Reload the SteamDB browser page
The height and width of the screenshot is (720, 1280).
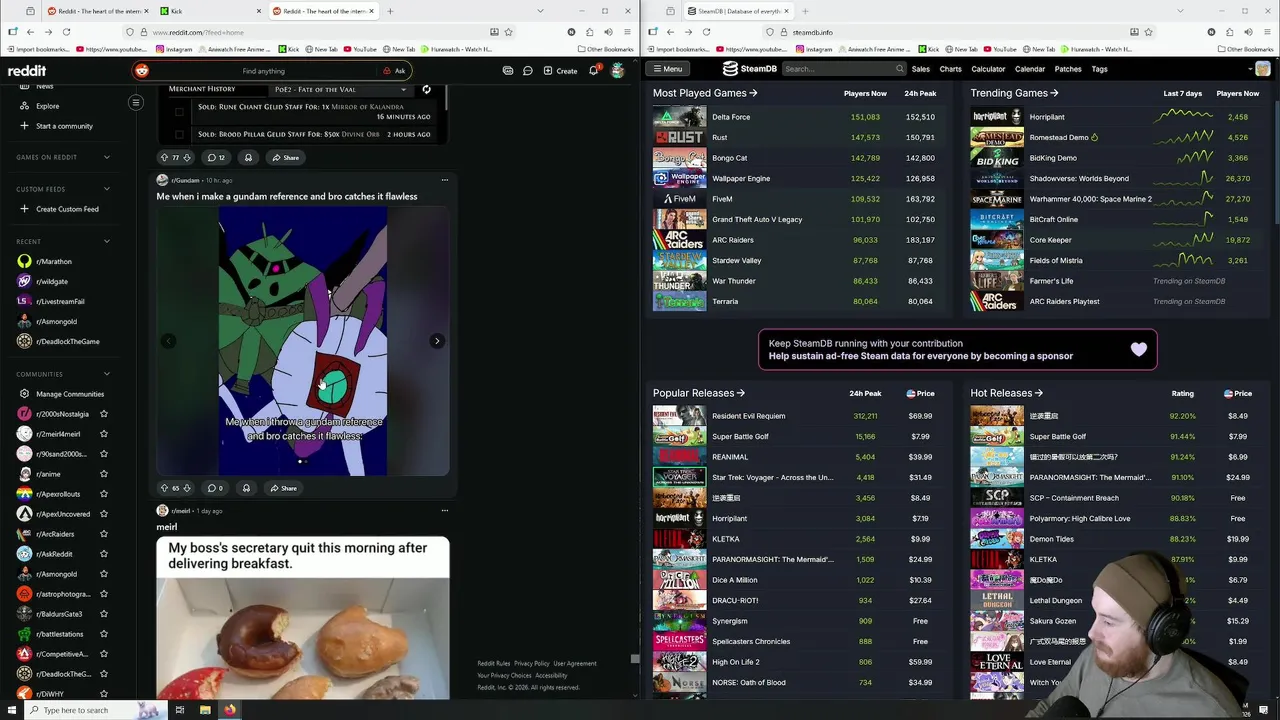[x=706, y=32]
